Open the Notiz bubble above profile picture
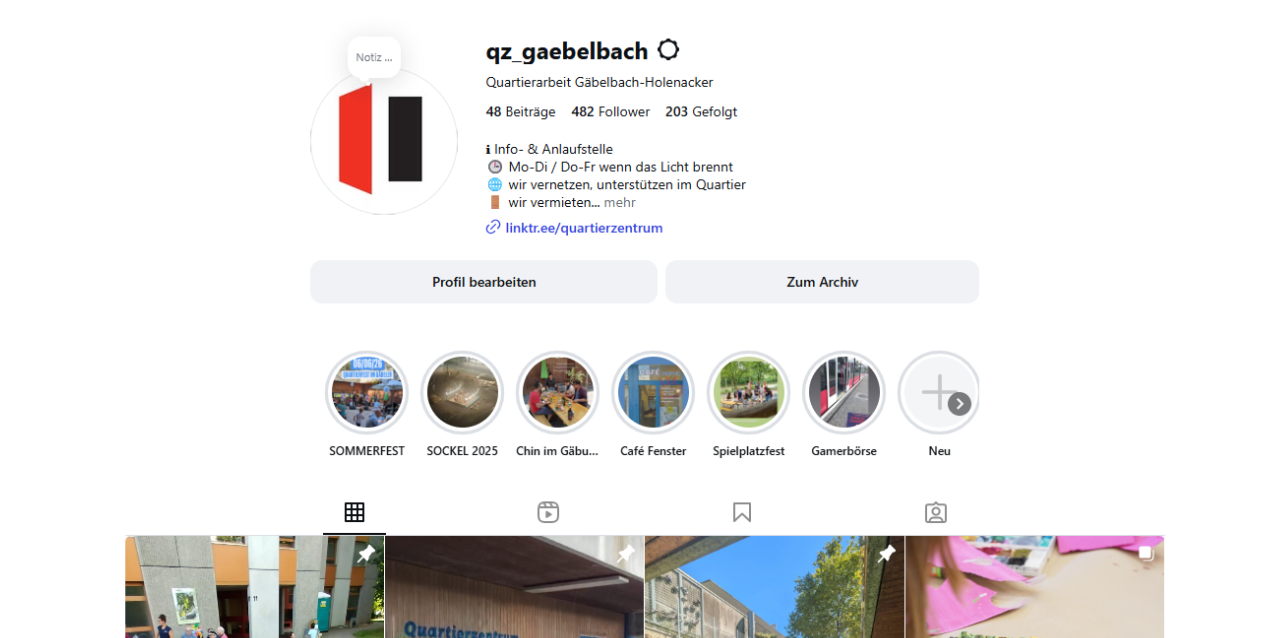The width and height of the screenshot is (1264, 638). pos(374,57)
